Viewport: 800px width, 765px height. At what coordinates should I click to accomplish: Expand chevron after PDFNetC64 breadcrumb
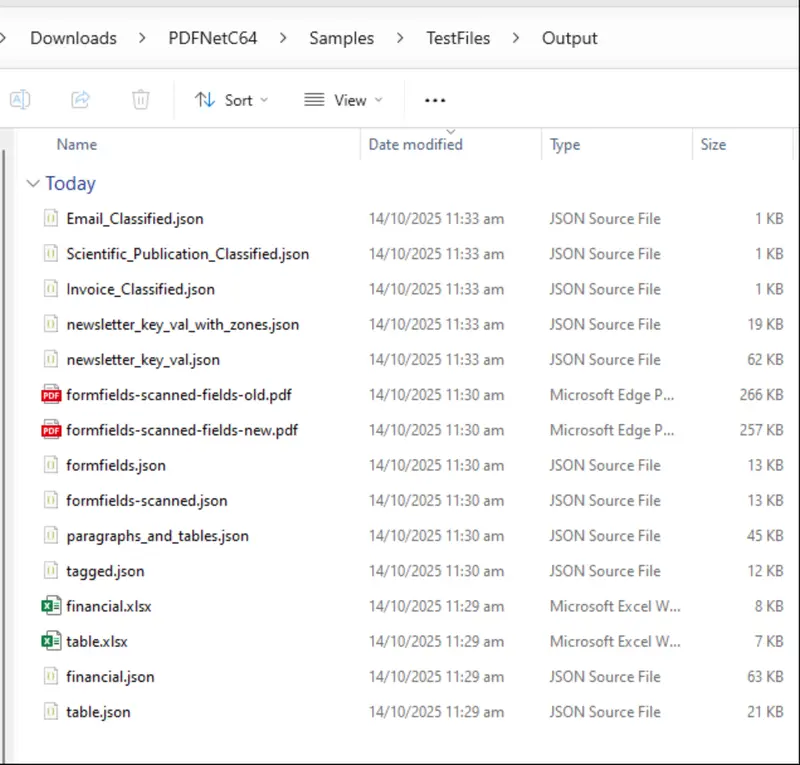(283, 38)
